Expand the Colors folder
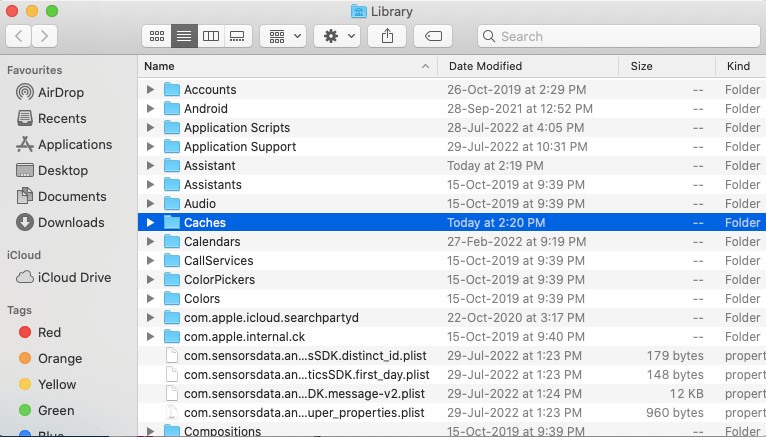This screenshot has width=766, height=437. click(150, 299)
